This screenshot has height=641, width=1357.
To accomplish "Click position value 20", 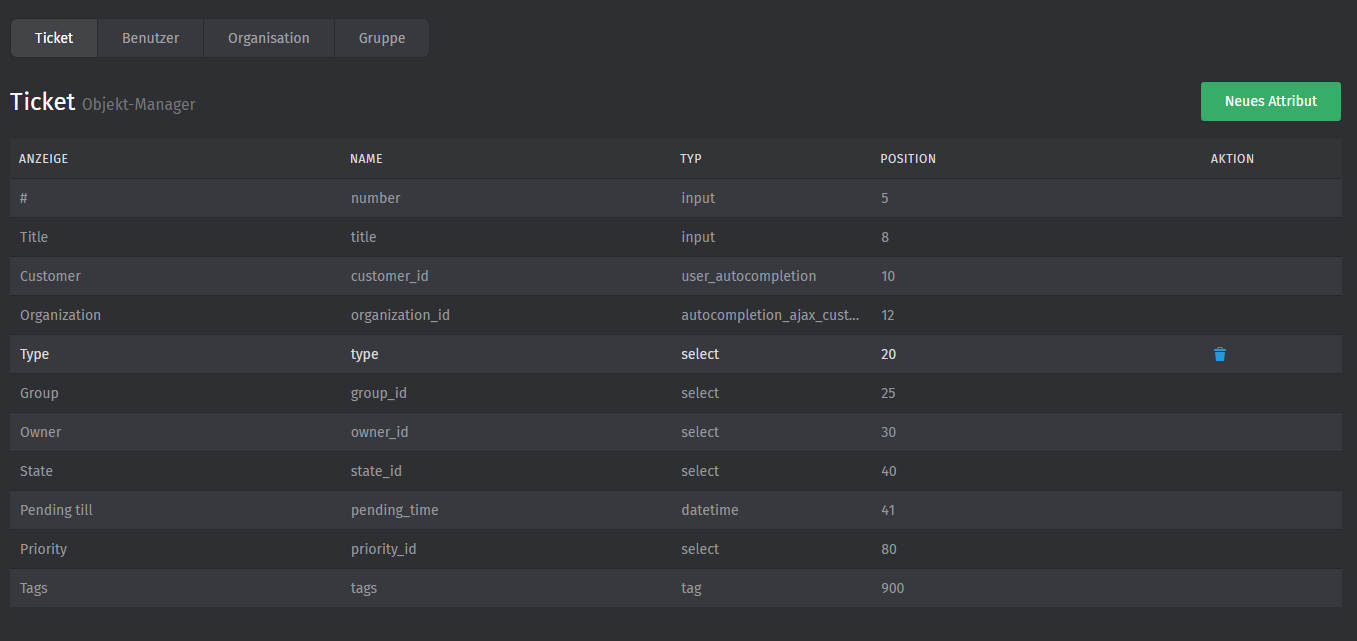I will coord(889,354).
